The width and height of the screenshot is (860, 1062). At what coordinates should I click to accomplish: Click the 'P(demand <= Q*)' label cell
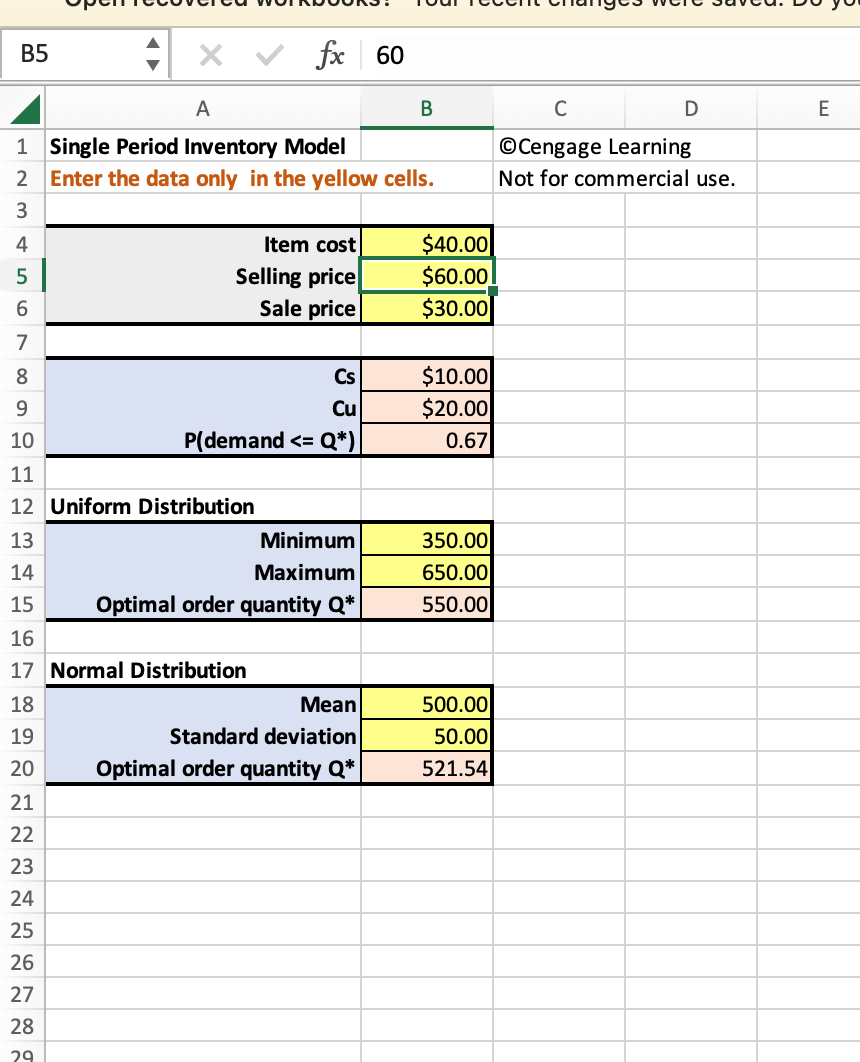pyautogui.click(x=202, y=440)
